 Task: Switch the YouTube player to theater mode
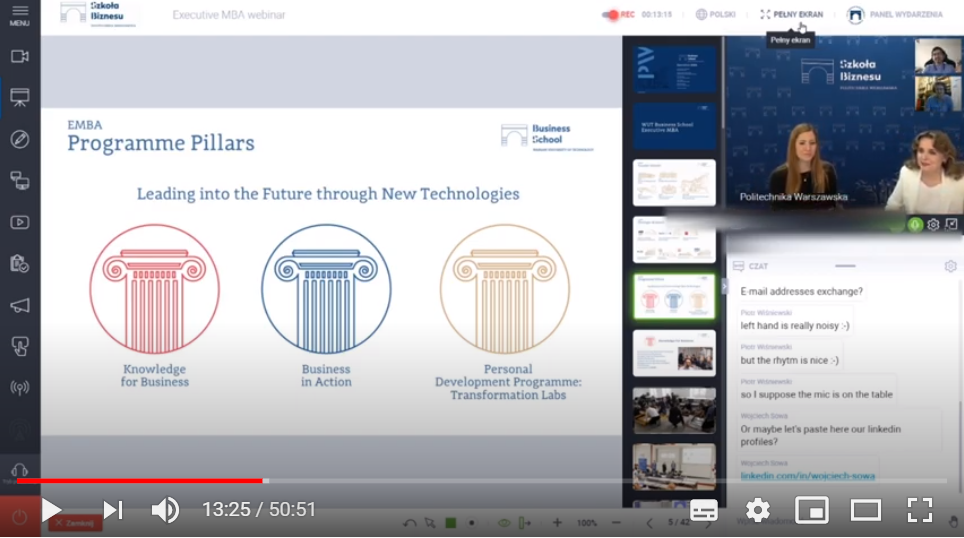865,510
